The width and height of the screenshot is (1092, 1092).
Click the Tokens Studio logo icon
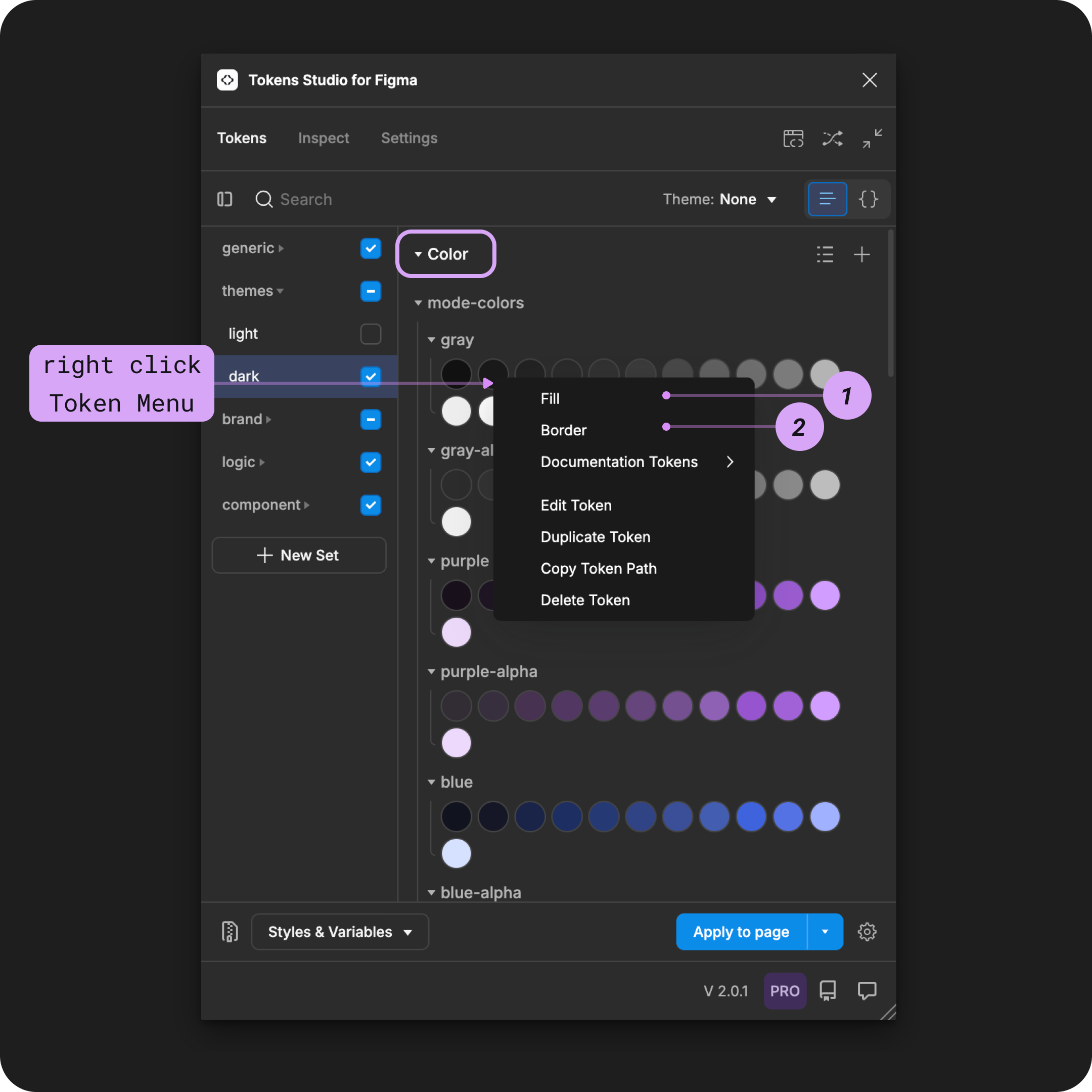tap(227, 80)
